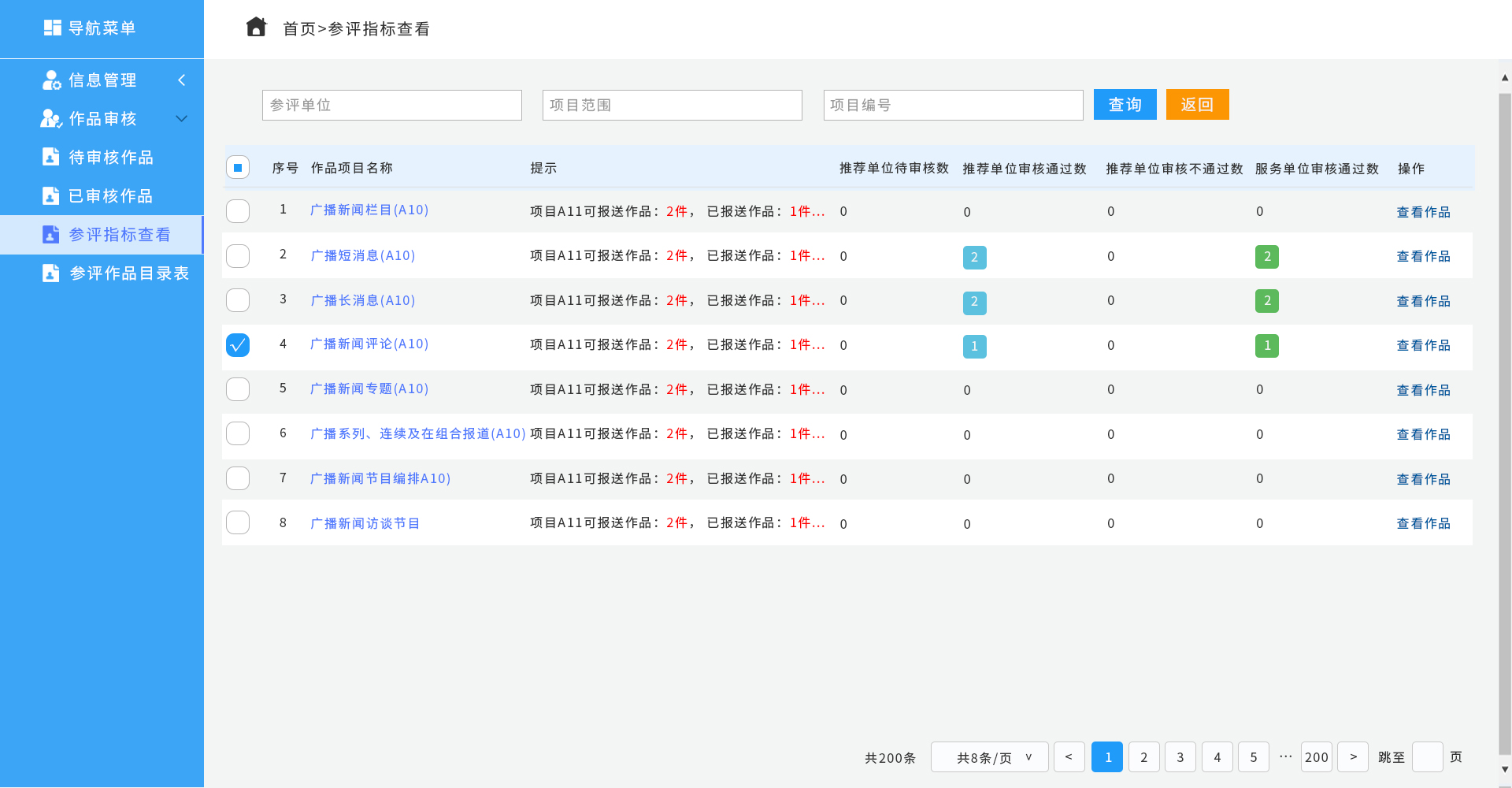Click the 参评作品目录表 document icon

tap(51, 273)
